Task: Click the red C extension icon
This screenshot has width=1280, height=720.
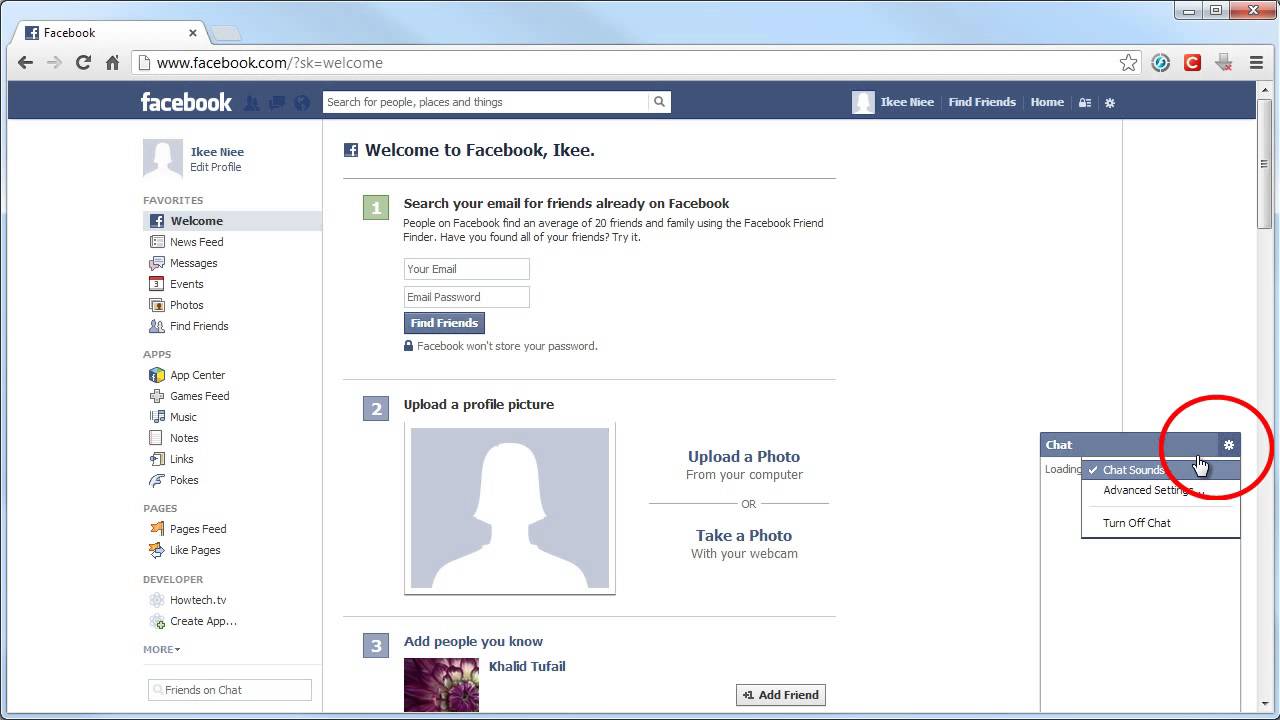Action: 1192,63
